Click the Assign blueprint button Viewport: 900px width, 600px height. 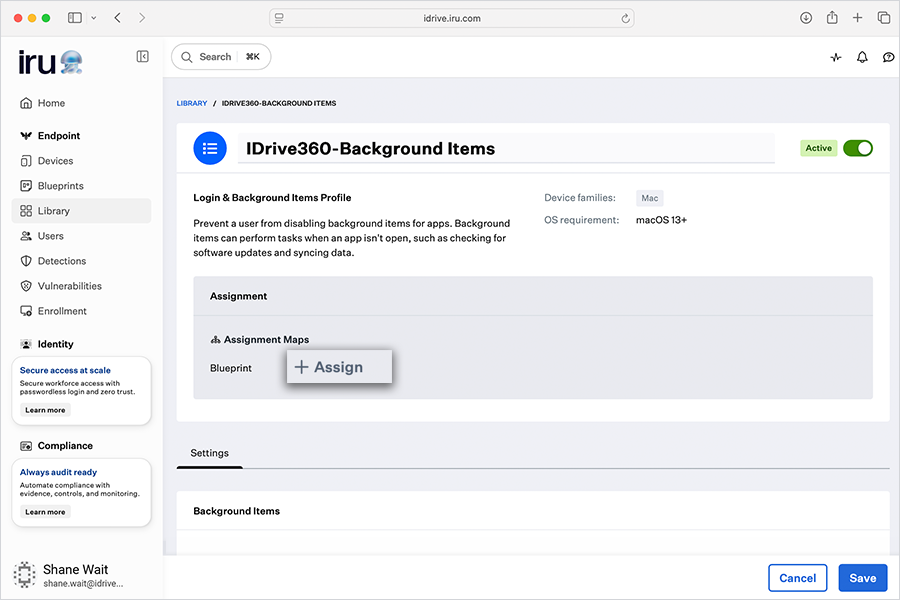pyautogui.click(x=339, y=367)
